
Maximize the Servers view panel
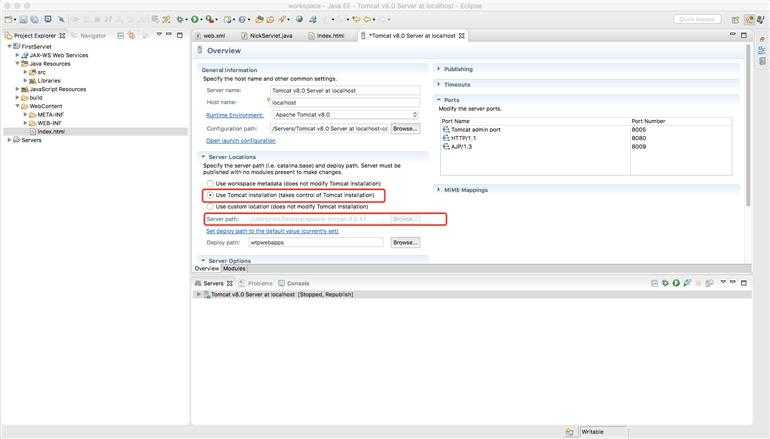[743, 283]
